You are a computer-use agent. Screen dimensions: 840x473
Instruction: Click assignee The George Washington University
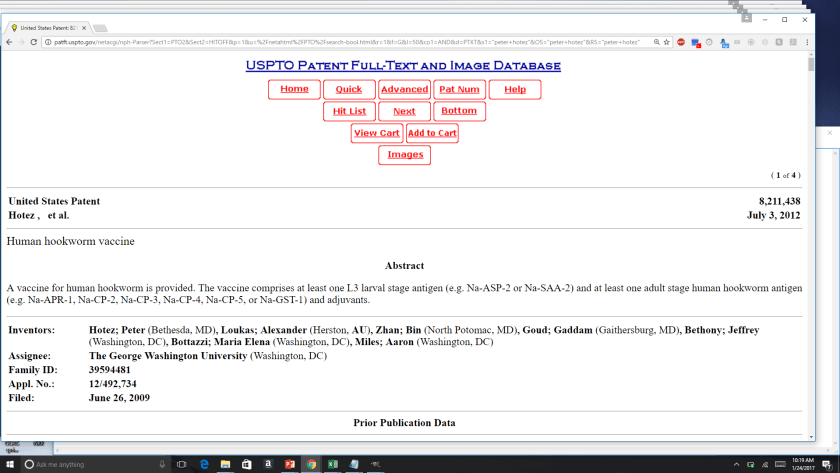pos(168,356)
